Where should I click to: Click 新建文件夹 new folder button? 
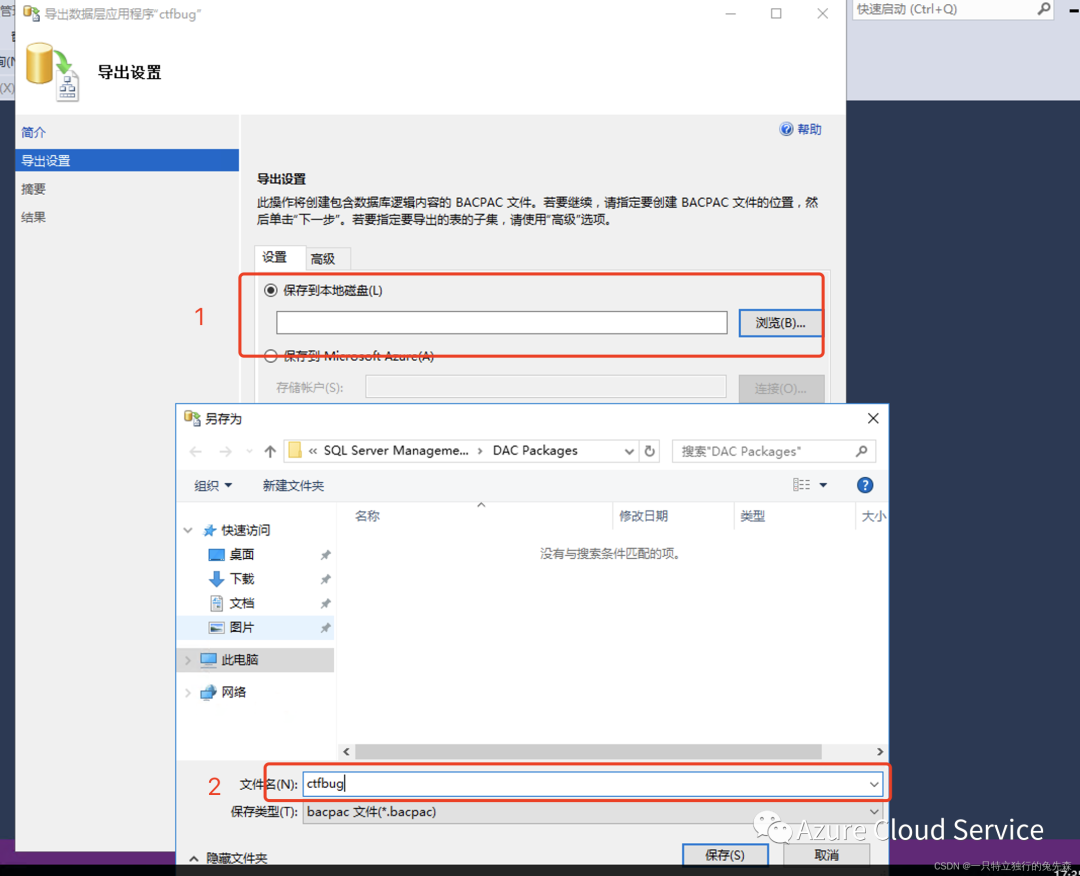click(x=293, y=486)
